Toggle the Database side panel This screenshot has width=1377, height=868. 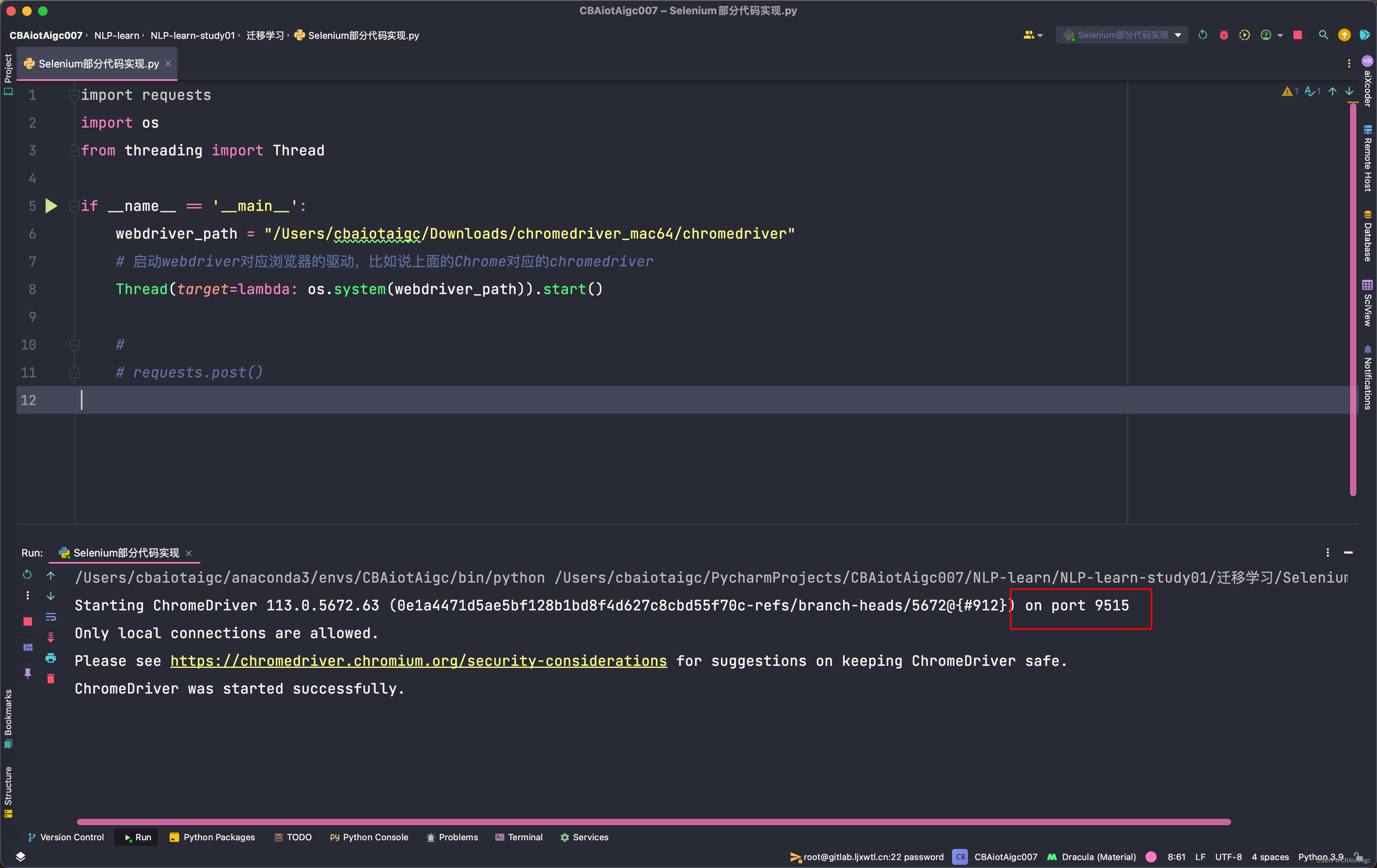click(1367, 236)
